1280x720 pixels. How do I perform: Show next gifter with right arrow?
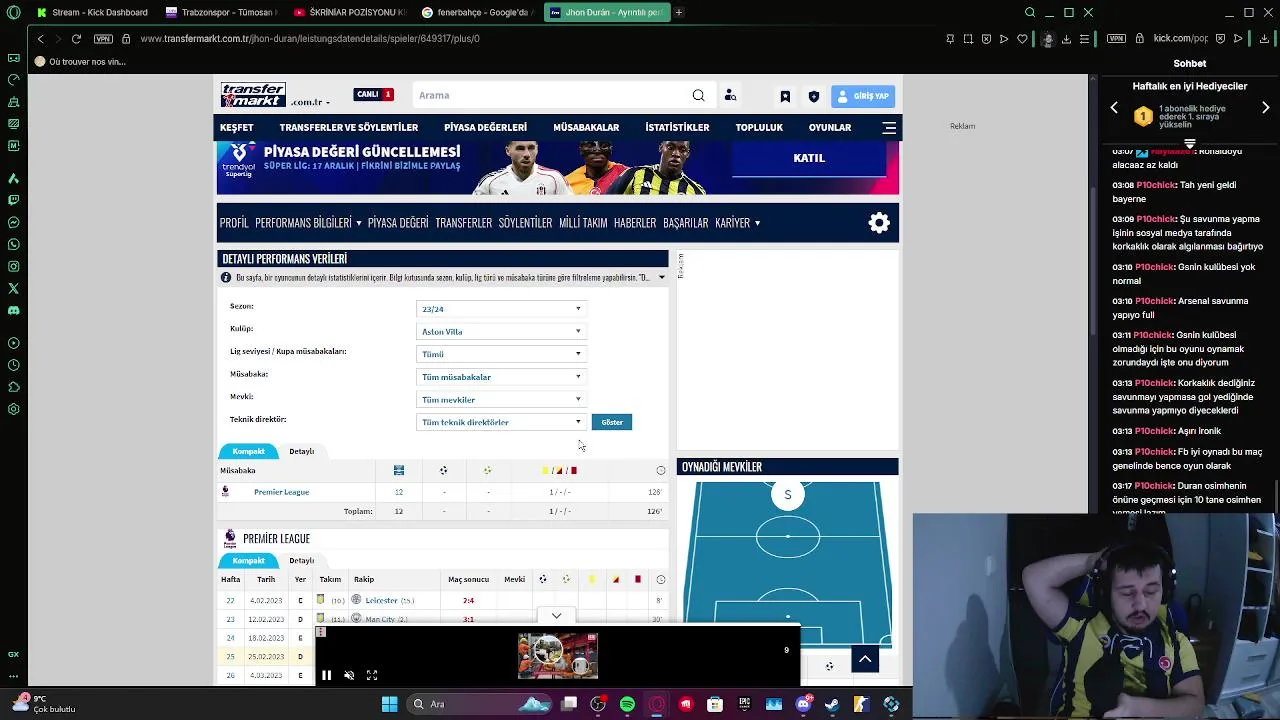(x=1265, y=108)
